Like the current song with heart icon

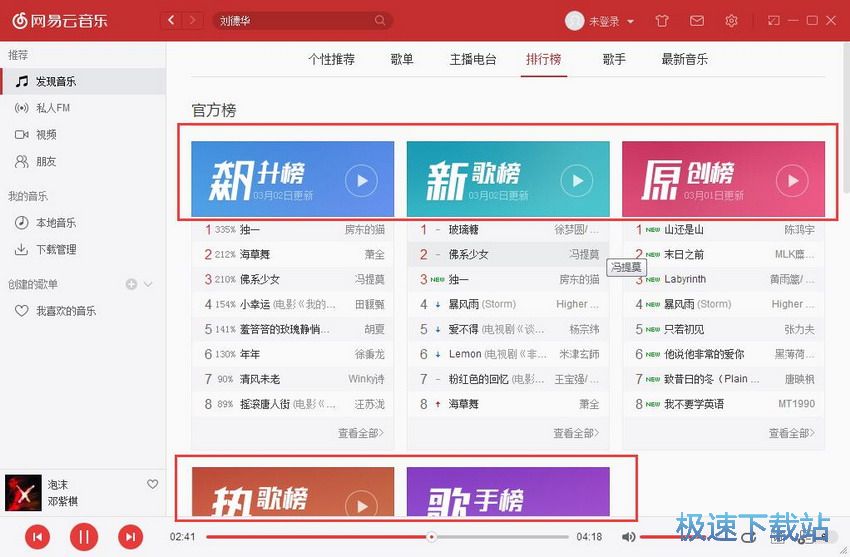coord(153,484)
